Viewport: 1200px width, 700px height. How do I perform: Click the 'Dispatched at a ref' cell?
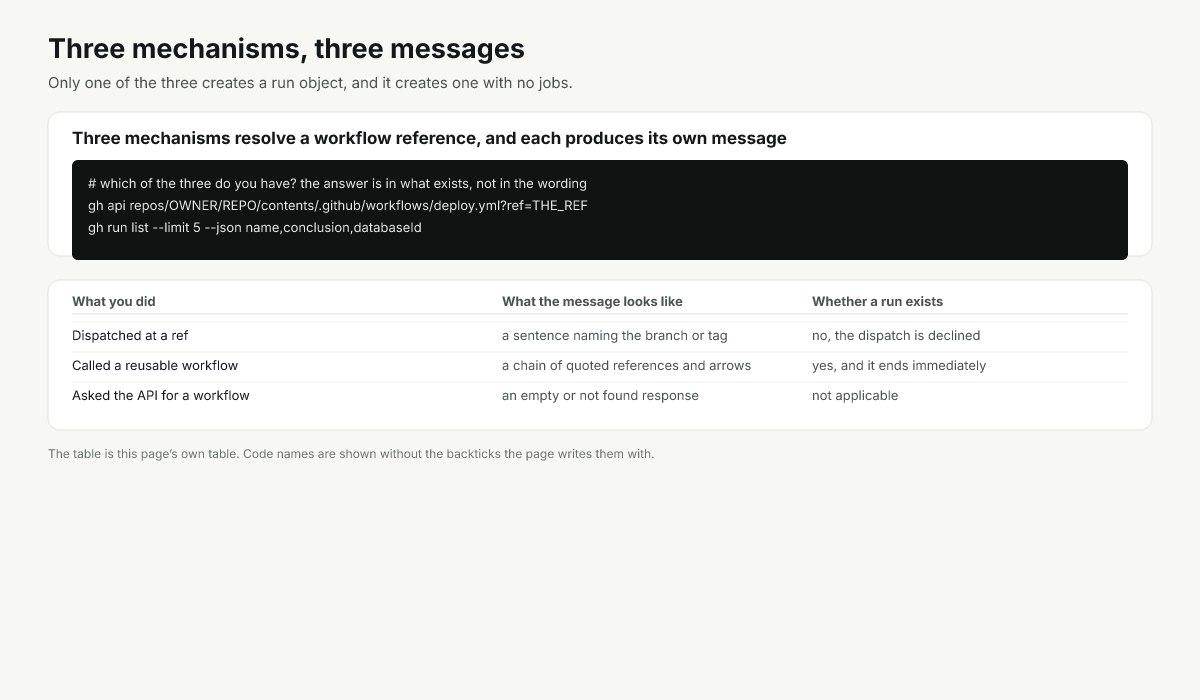tap(130, 336)
